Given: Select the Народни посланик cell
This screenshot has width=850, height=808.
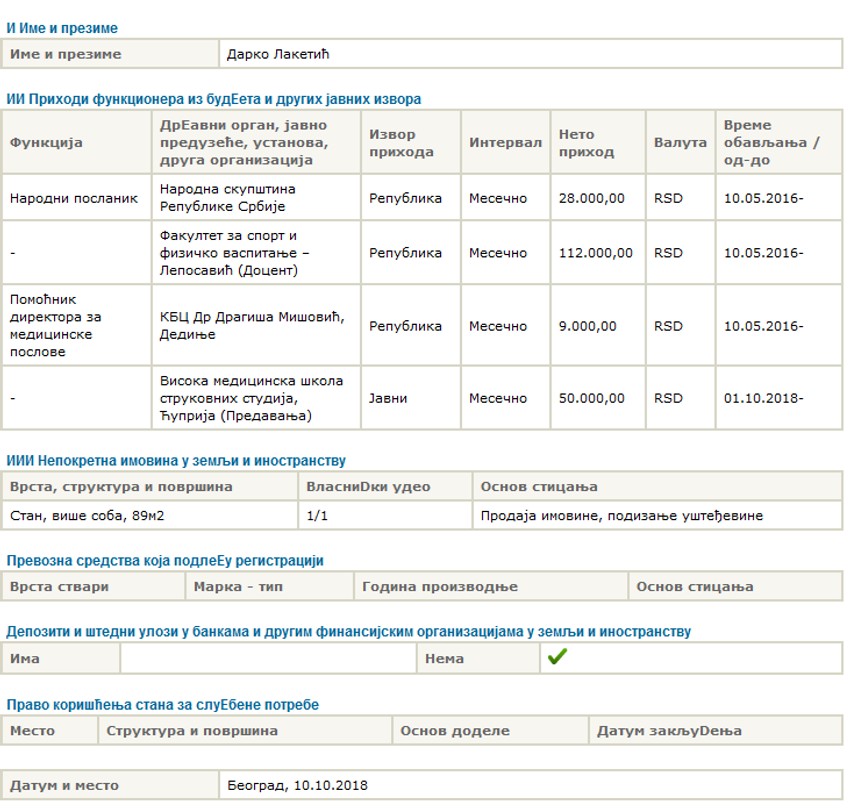Looking at the screenshot, I should [x=74, y=198].
